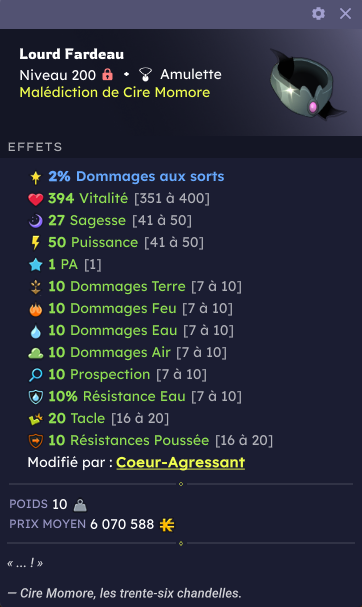Open the Coeur-Agressant modifier link
This screenshot has height=607, width=362.
[x=180, y=462]
